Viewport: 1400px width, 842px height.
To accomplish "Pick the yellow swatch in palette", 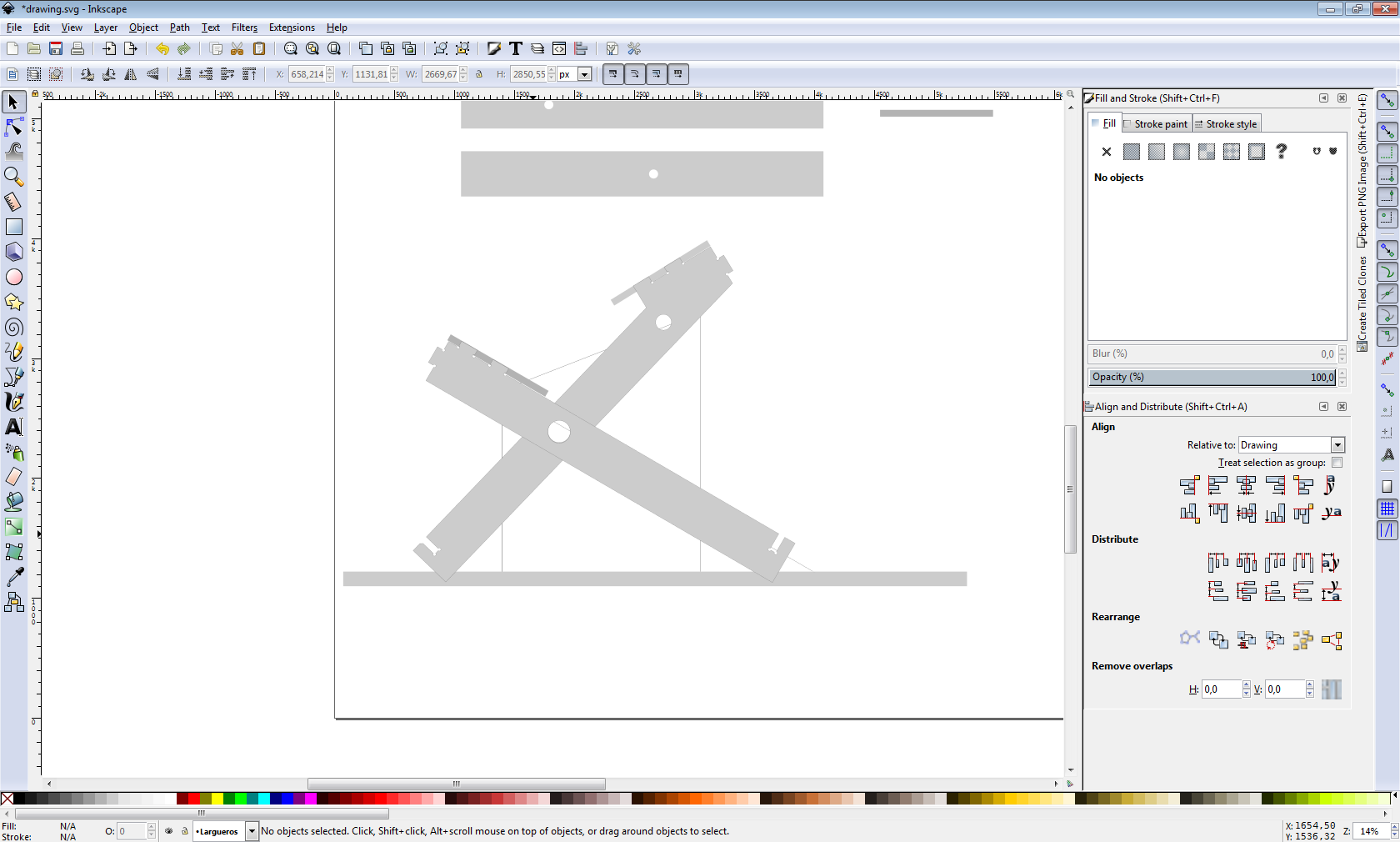I will [x=217, y=799].
